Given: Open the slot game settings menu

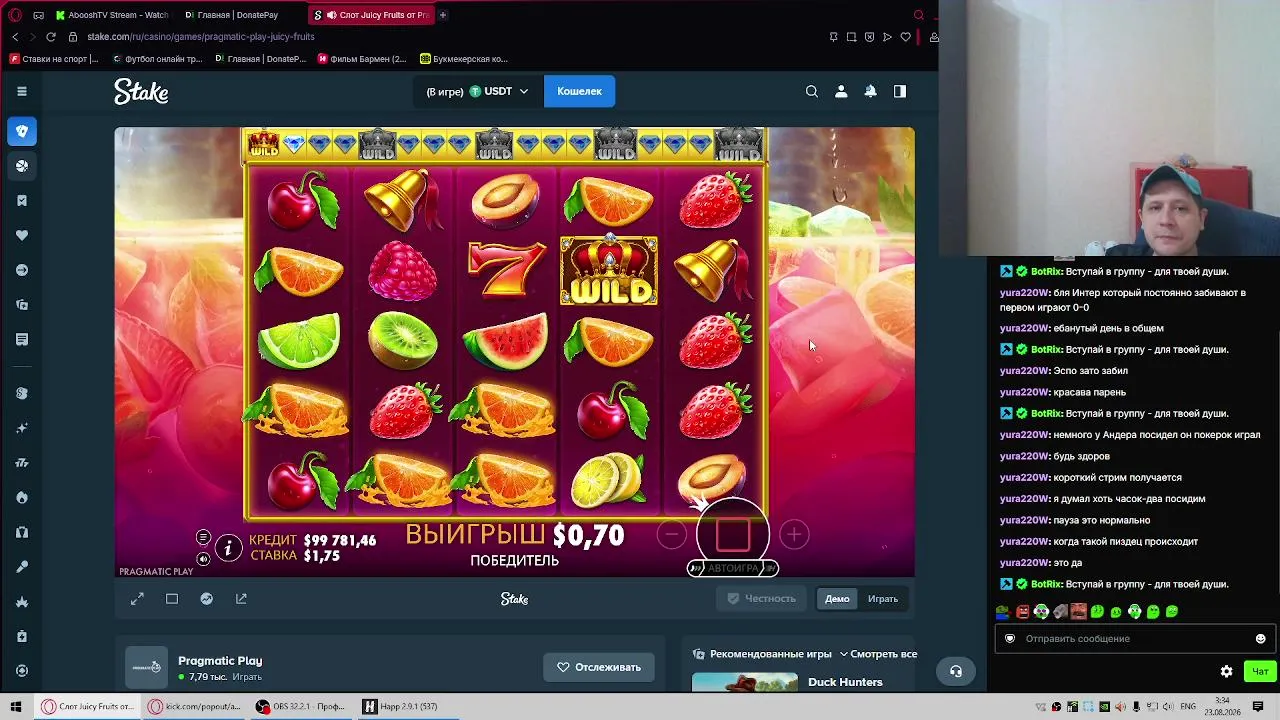Looking at the screenshot, I should [x=203, y=537].
